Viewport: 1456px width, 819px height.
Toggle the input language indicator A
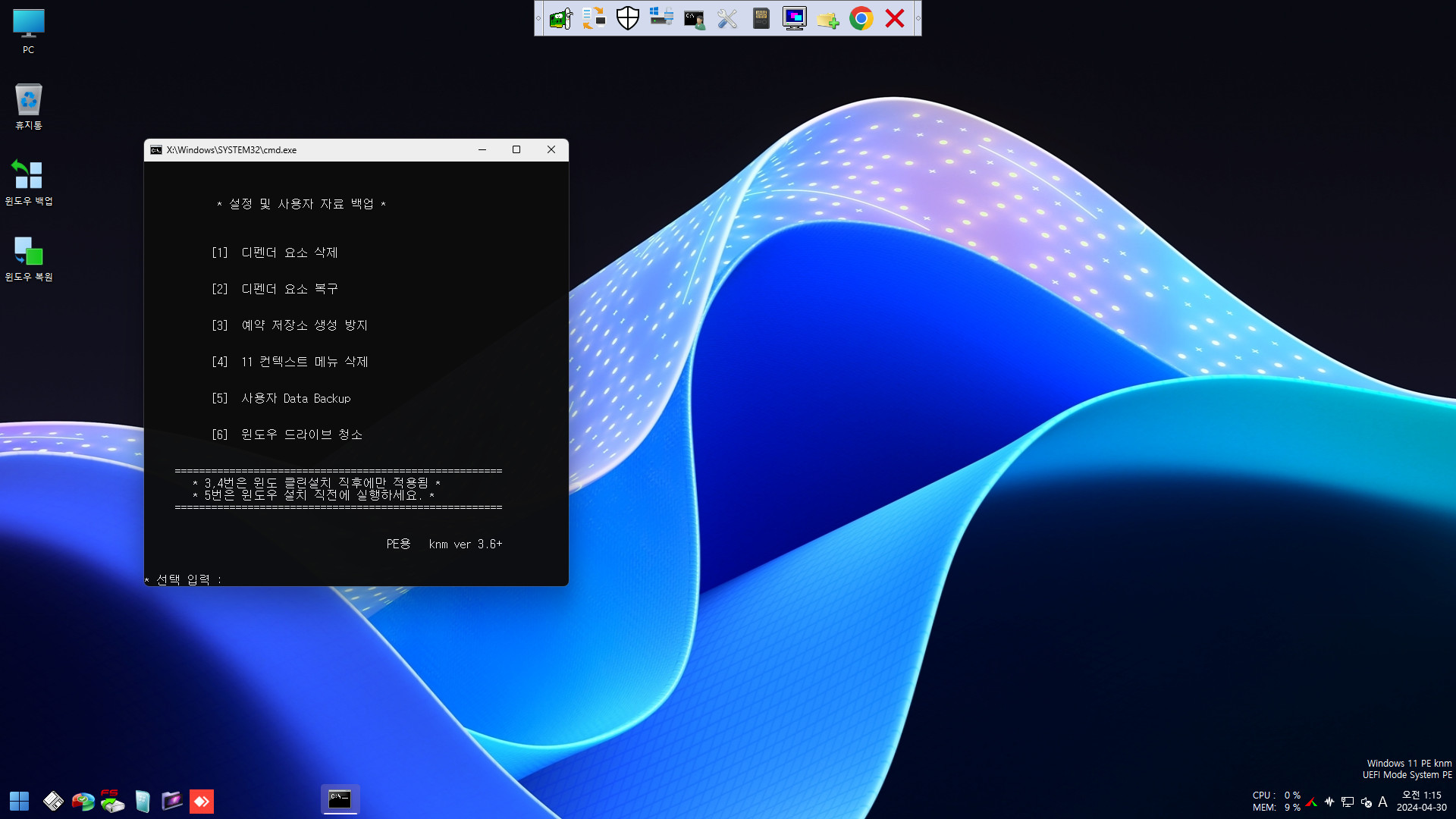click(1382, 802)
